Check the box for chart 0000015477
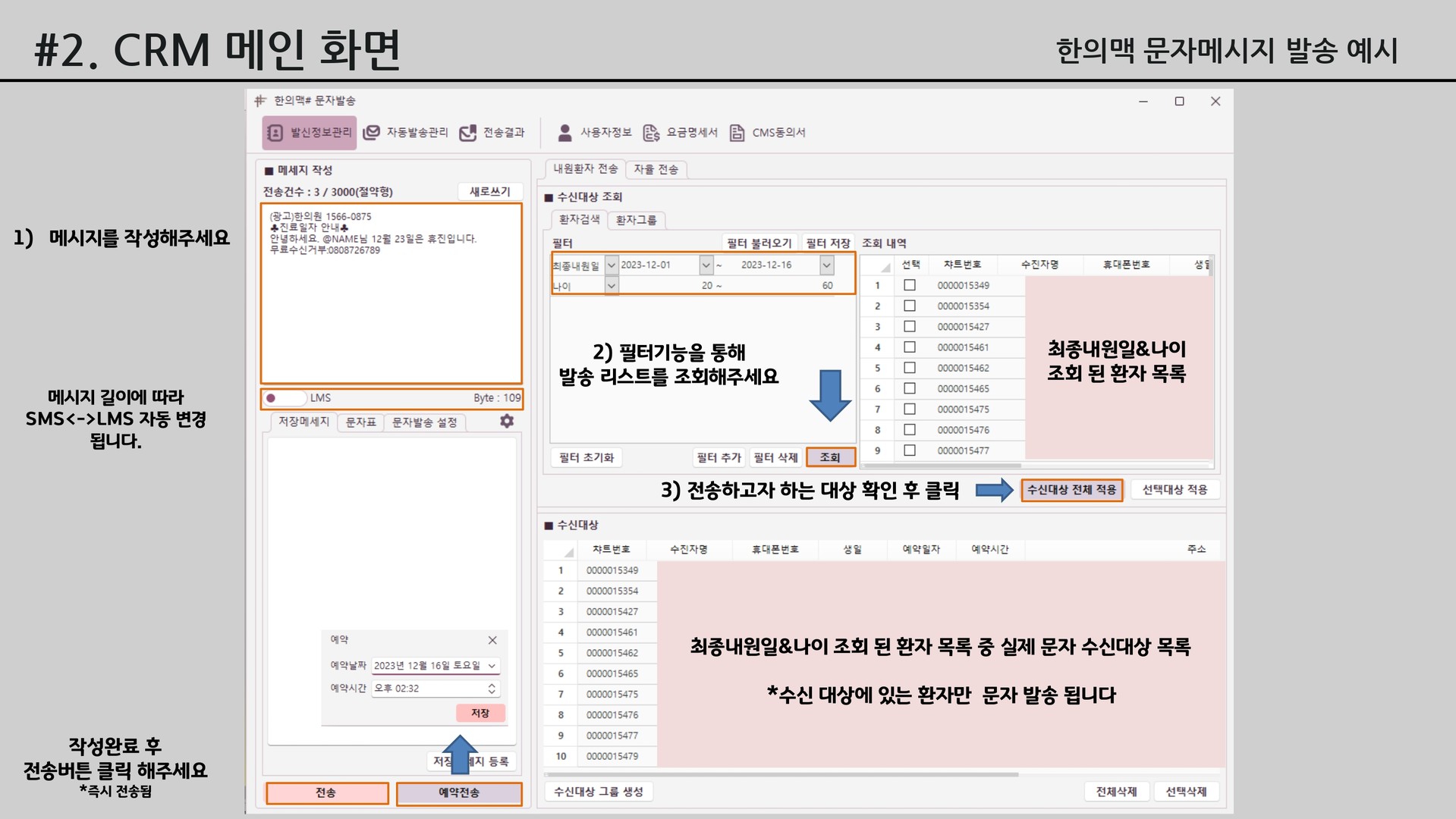 tap(910, 450)
